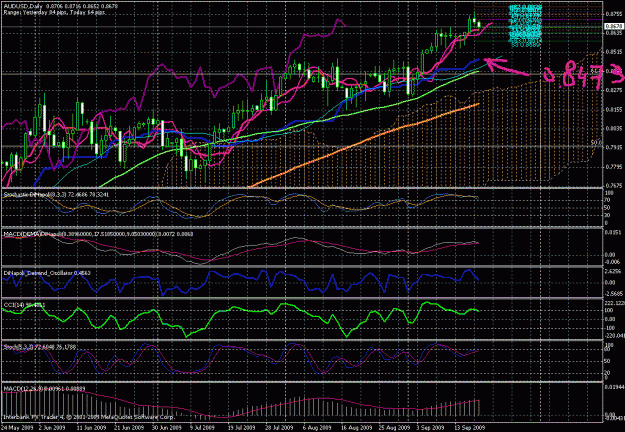Click the 0.7795 price scale value

[x=614, y=167]
